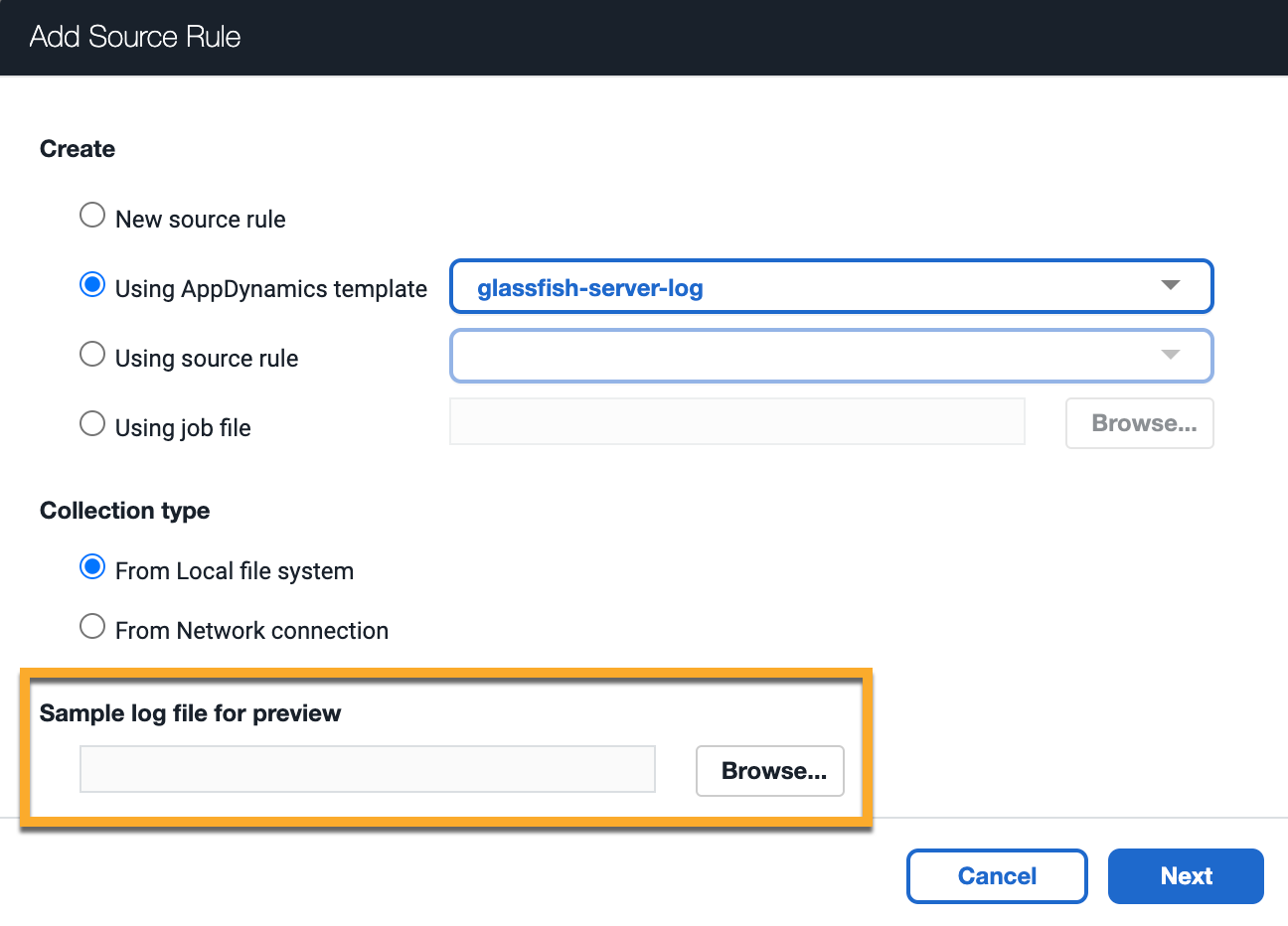Pick the Using job file radio button
Image resolution: width=1288 pixels, height=926 pixels.
[92, 424]
